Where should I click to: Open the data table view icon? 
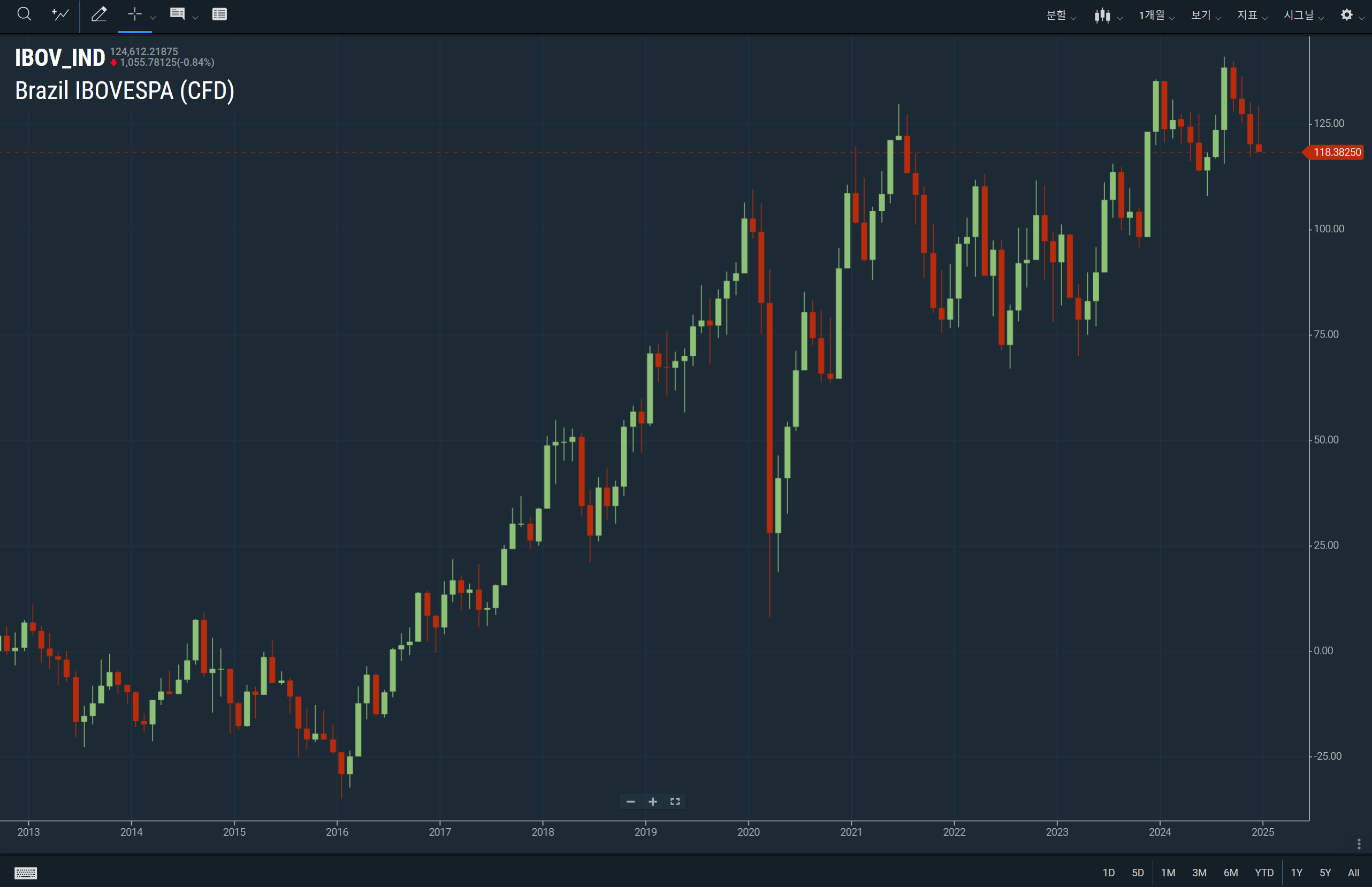click(x=219, y=14)
